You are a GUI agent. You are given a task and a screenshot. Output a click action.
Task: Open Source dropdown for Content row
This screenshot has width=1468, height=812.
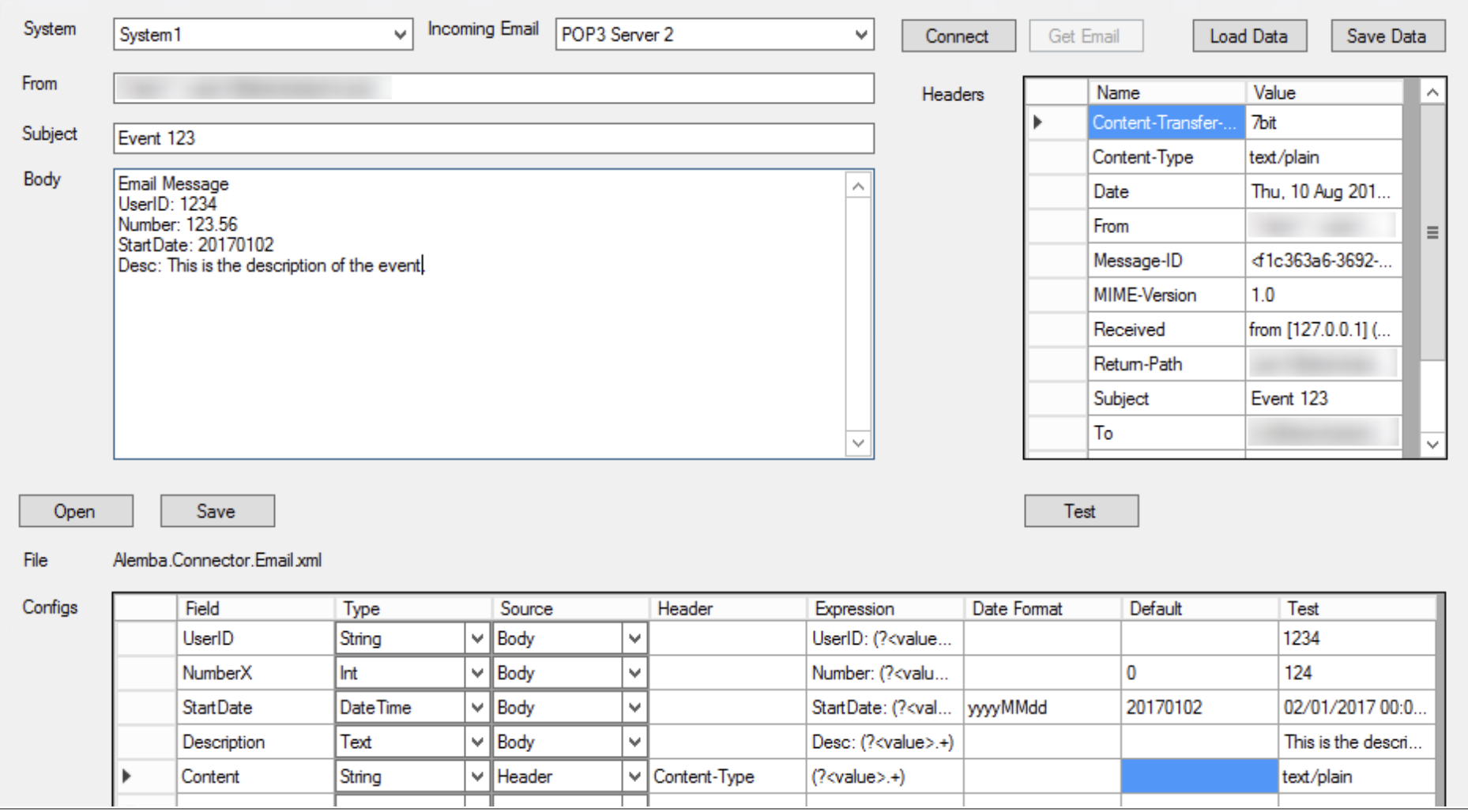634,776
